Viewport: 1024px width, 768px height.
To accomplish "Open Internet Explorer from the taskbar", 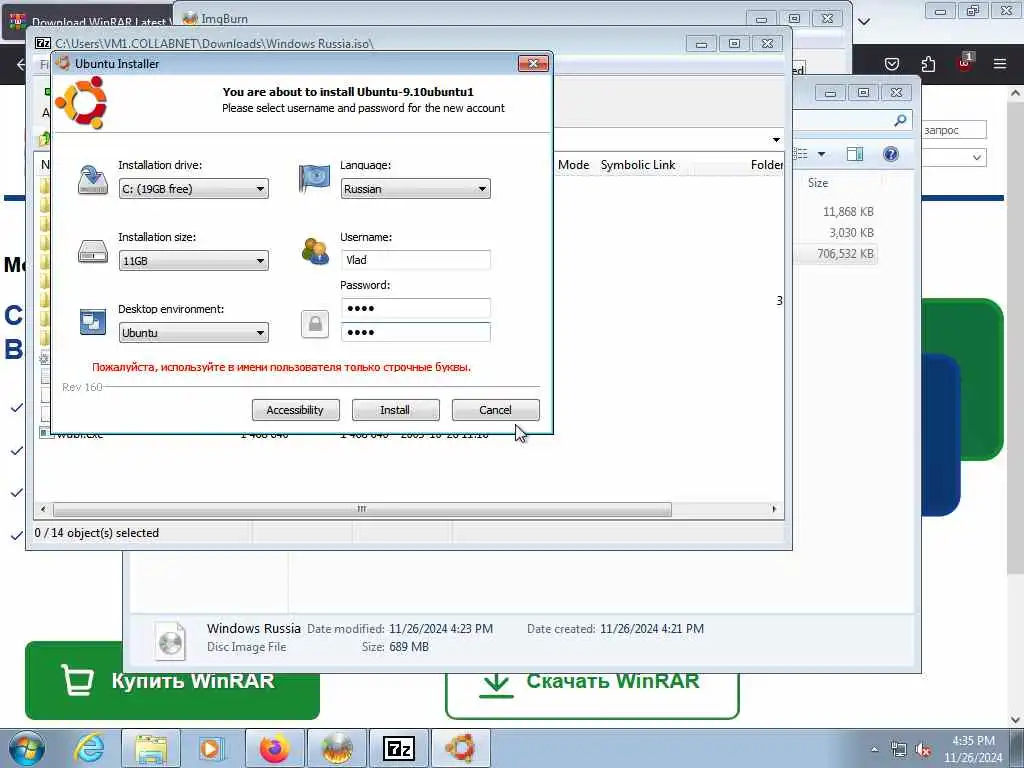I will 89,749.
